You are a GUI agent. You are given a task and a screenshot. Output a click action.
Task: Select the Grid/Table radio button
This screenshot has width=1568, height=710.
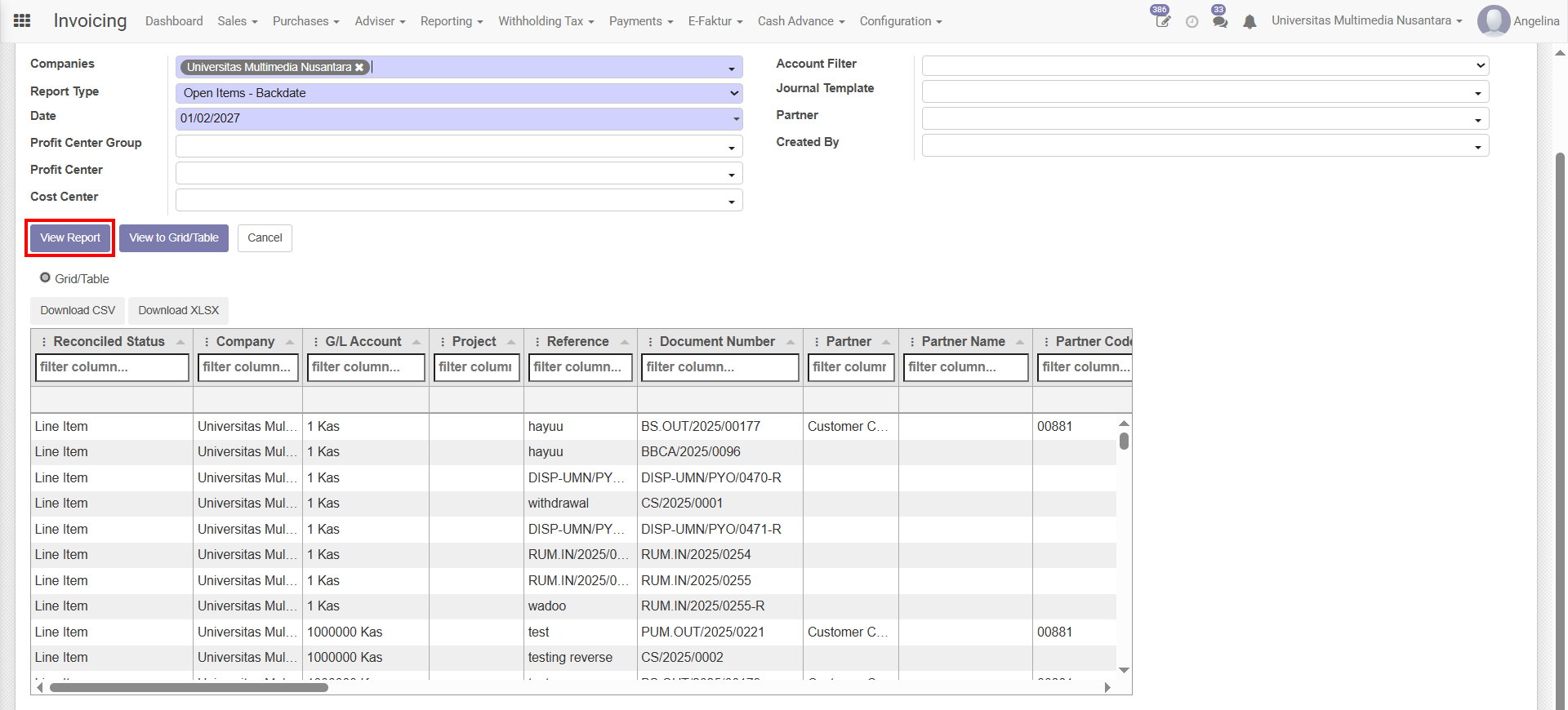[46, 278]
